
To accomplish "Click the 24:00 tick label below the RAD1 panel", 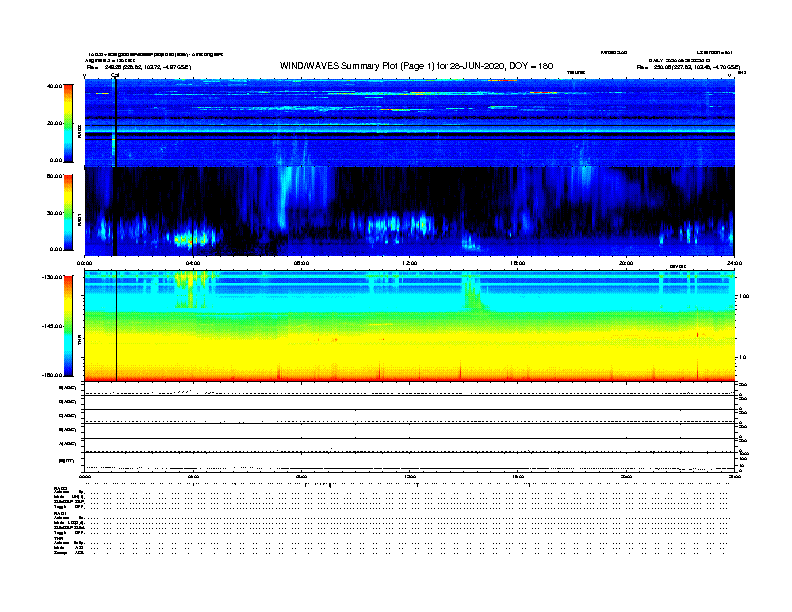I will [x=734, y=263].
